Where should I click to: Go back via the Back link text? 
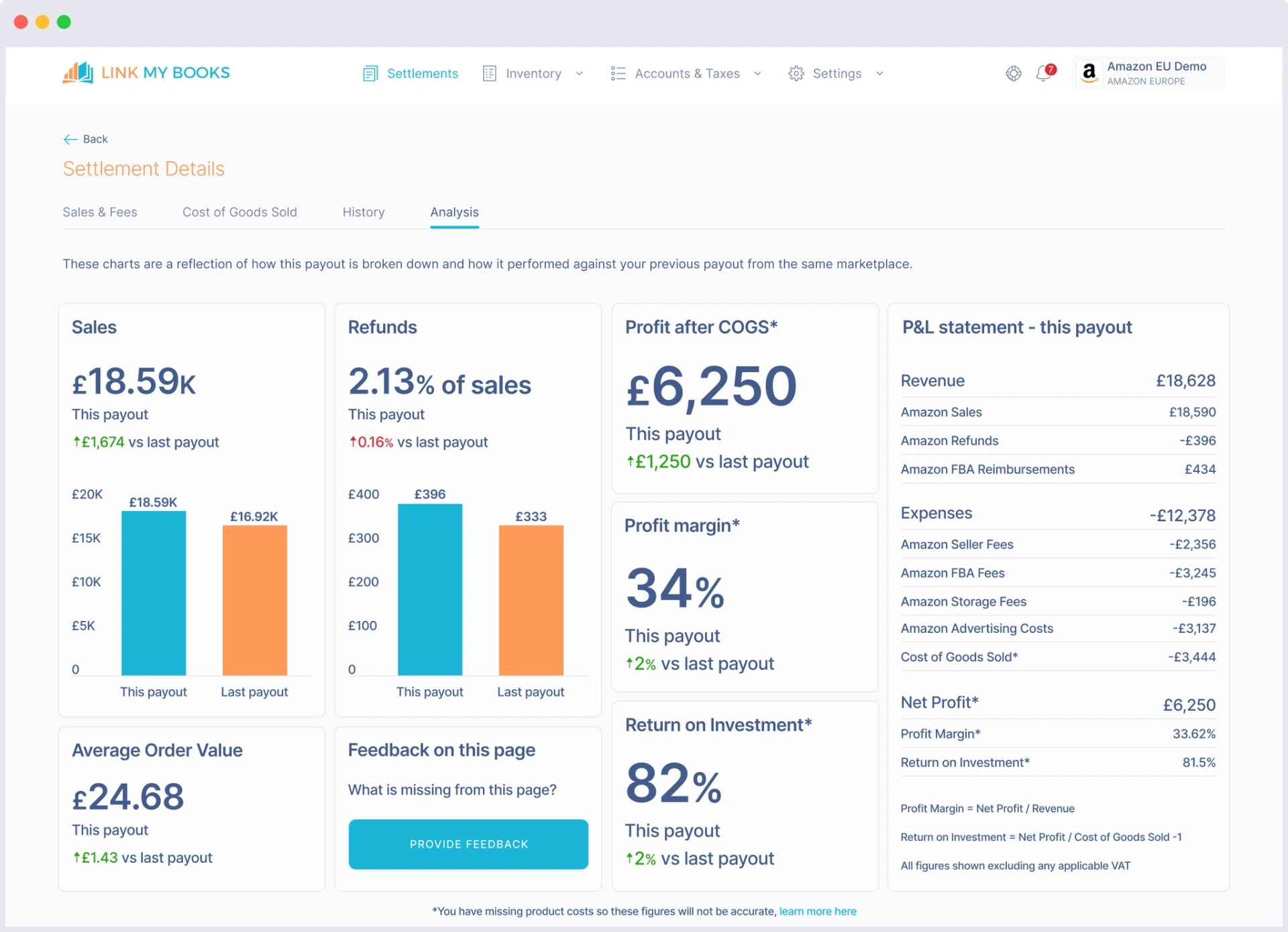coord(95,139)
